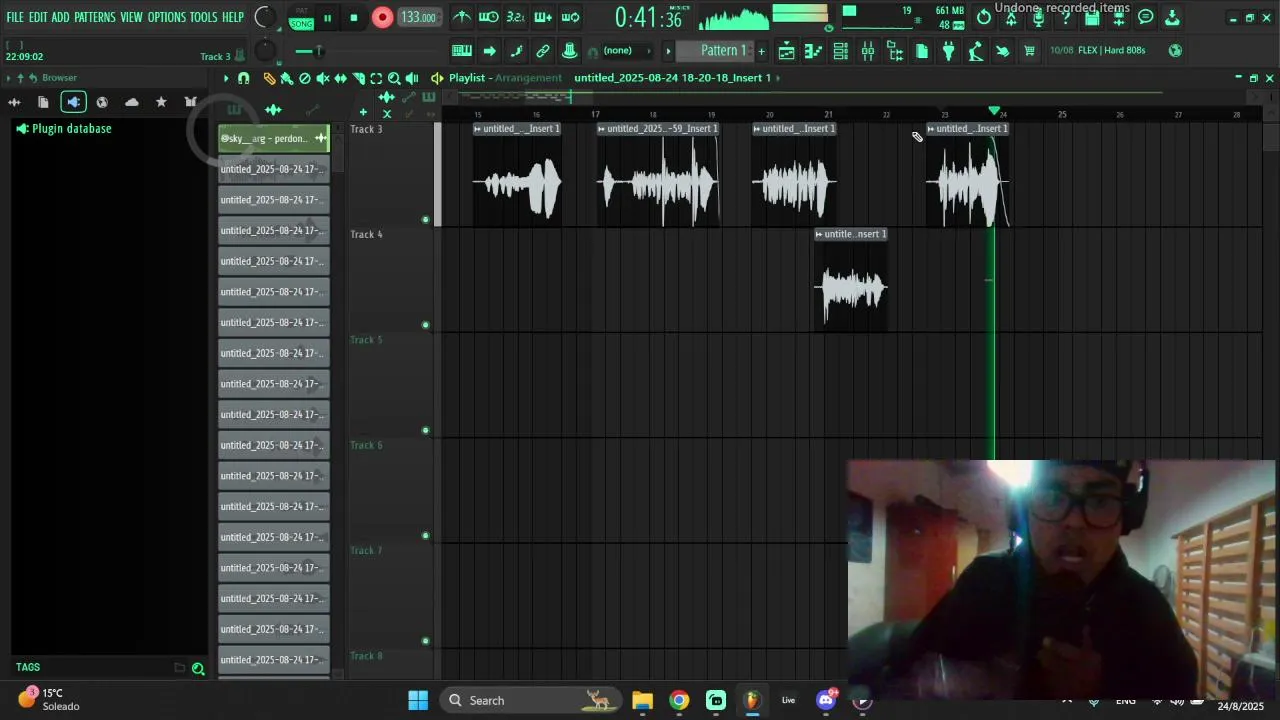Open the OPTIONS menu
This screenshot has width=1280, height=720.
167,17
